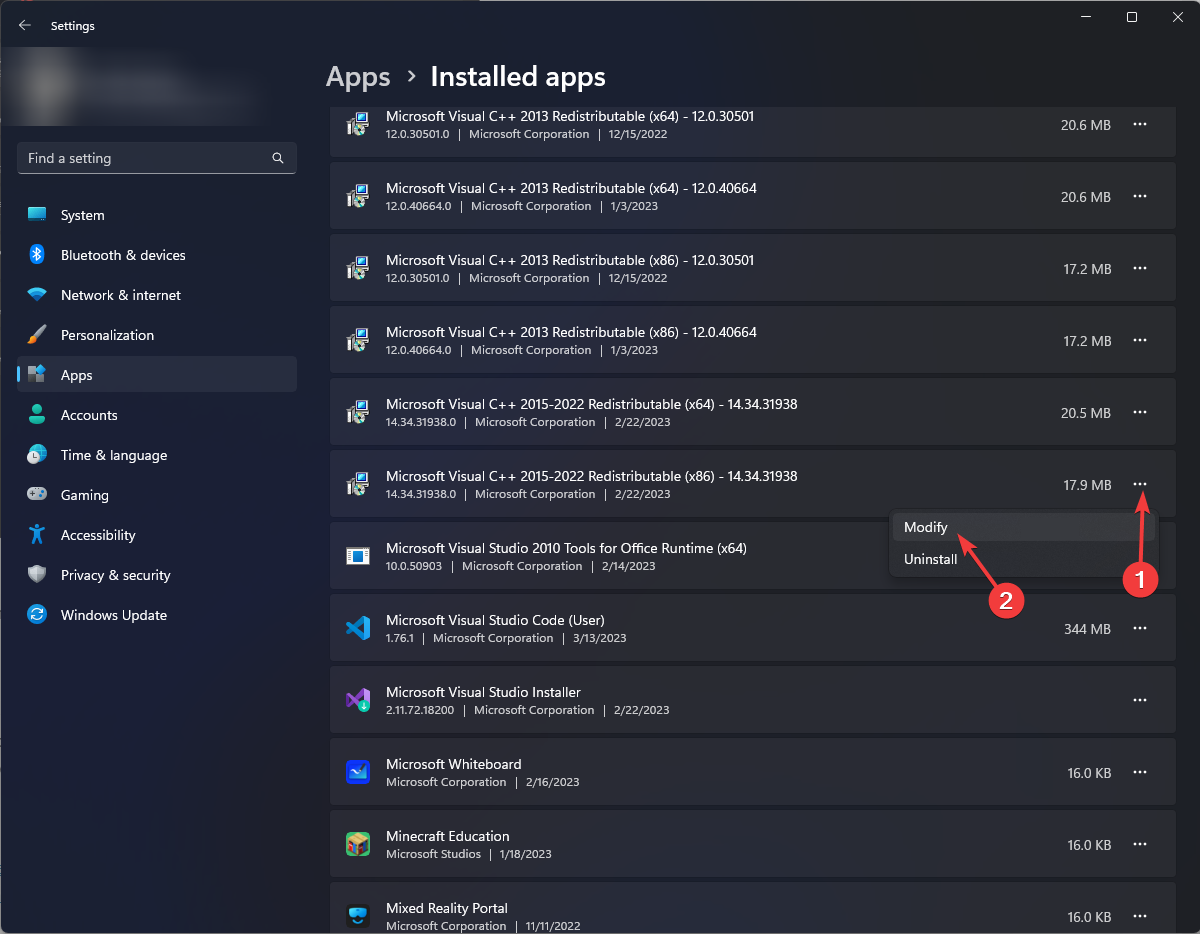Open Bluetooth & devices settings
Image resolution: width=1200 pixels, height=934 pixels.
pos(157,255)
